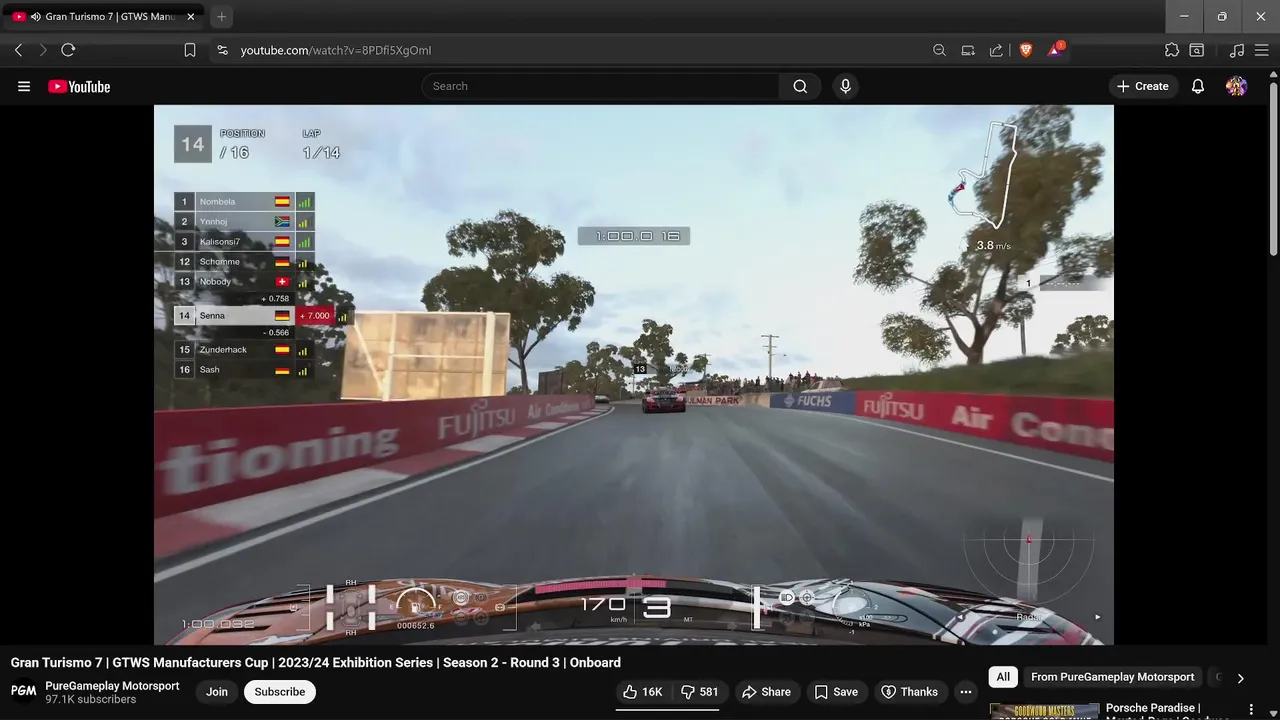Screen dimensions: 1280x720
Task: Click the video player to pause
Action: click(x=633, y=375)
